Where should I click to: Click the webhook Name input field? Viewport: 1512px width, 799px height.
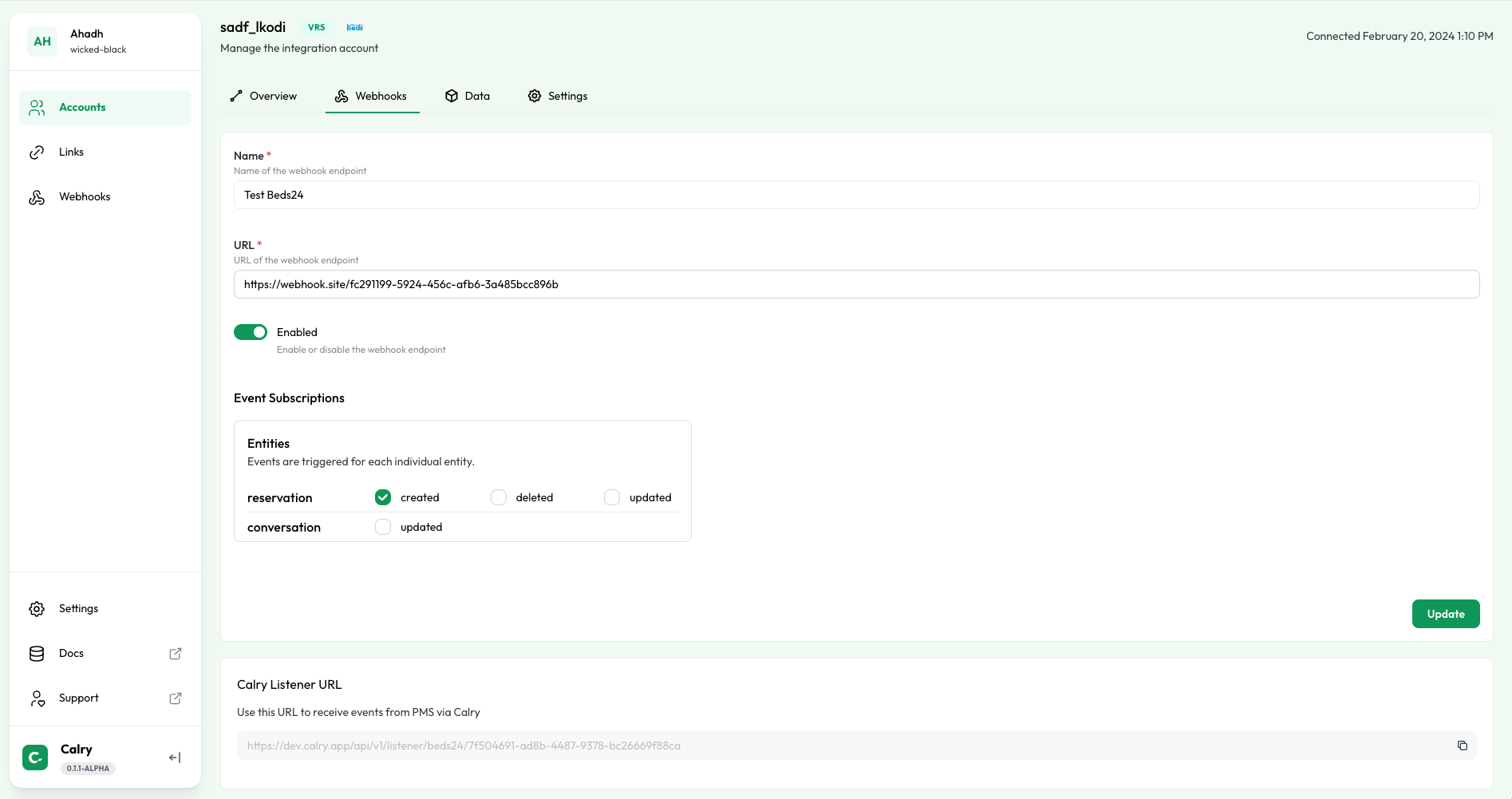[x=856, y=195]
